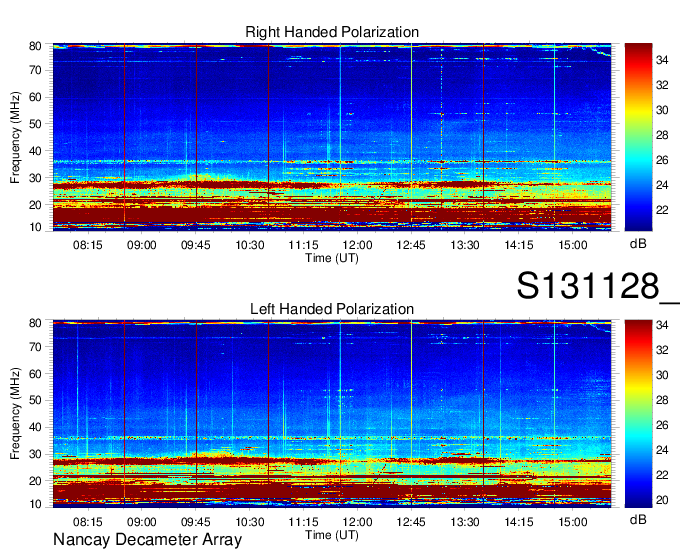
Task: Click 30 MHz tick on right-handed plot
Action: [x=35, y=178]
